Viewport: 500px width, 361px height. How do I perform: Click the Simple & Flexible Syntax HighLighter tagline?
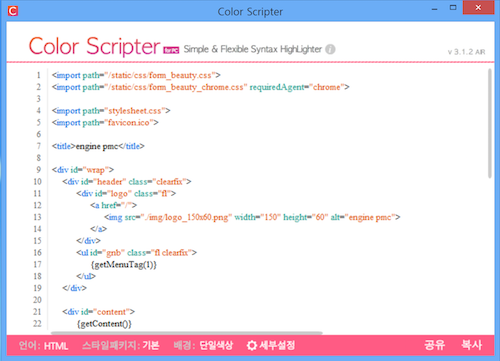253,49
